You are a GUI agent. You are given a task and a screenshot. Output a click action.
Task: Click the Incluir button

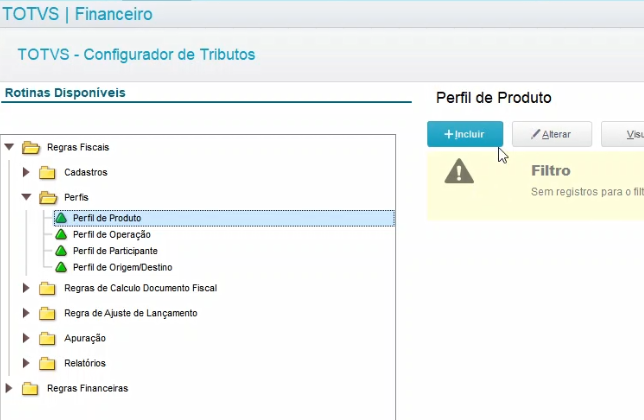click(x=465, y=134)
